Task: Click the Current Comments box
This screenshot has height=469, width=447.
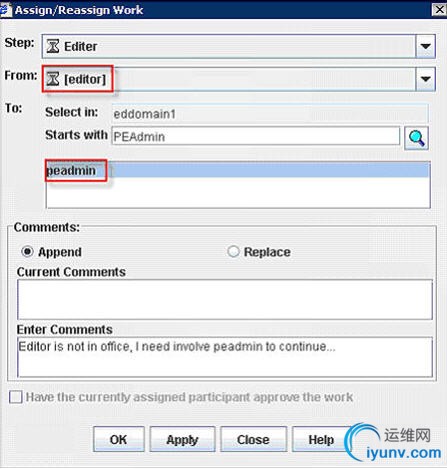Action: click(225, 299)
